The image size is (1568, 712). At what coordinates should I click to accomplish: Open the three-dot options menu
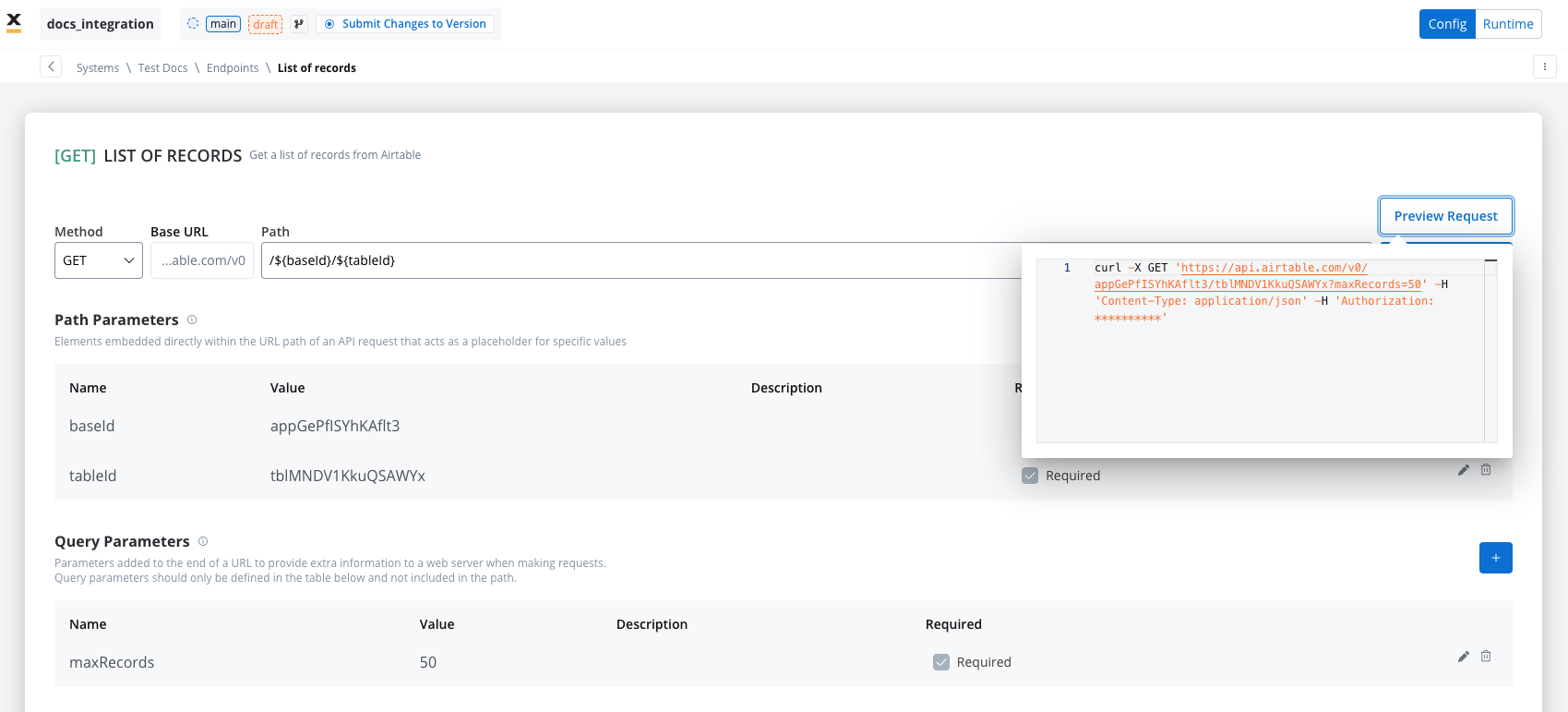coord(1545,66)
